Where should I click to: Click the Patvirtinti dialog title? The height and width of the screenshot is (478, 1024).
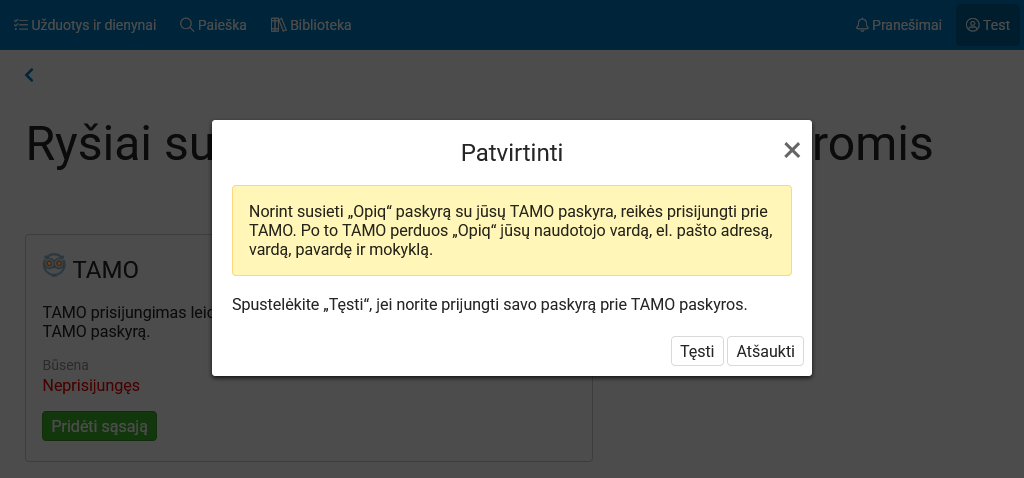pos(511,153)
